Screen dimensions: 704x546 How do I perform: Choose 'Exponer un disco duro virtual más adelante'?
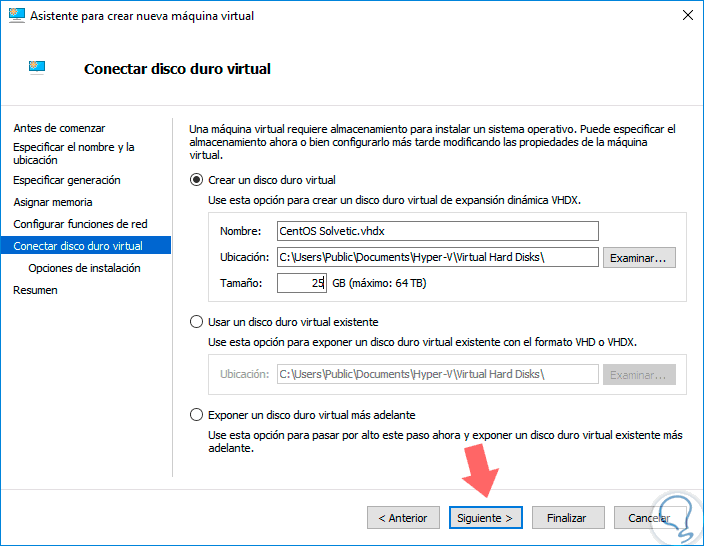196,414
